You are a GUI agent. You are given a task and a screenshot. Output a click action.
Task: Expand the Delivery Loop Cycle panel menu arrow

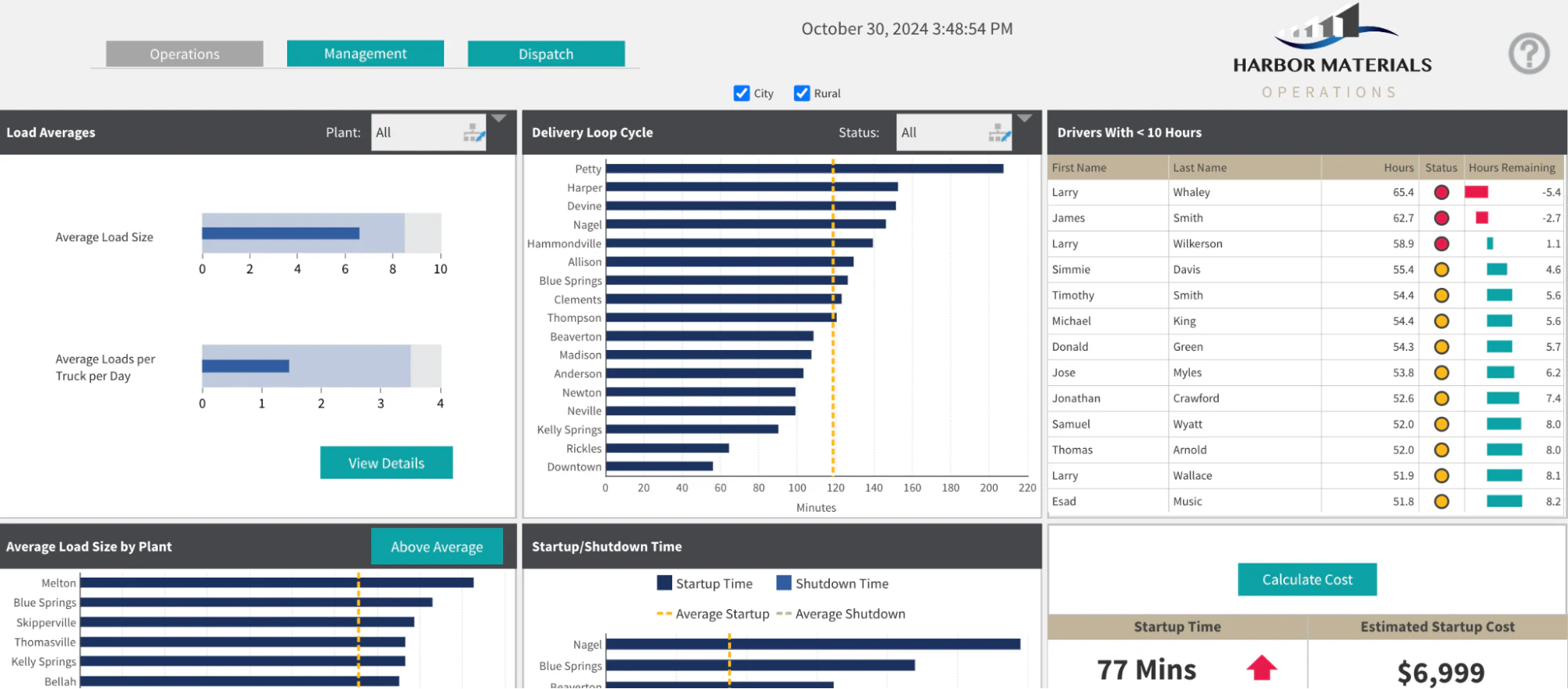1024,118
